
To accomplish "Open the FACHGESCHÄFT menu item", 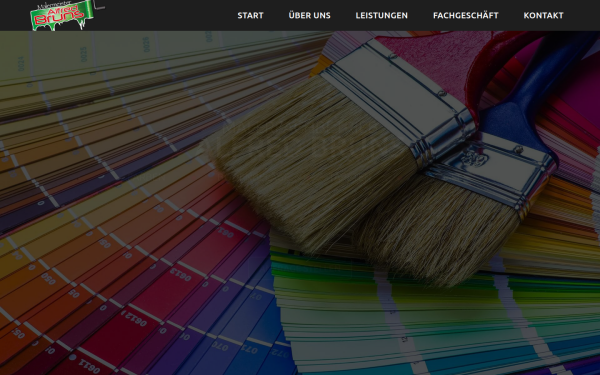I will (465, 15).
